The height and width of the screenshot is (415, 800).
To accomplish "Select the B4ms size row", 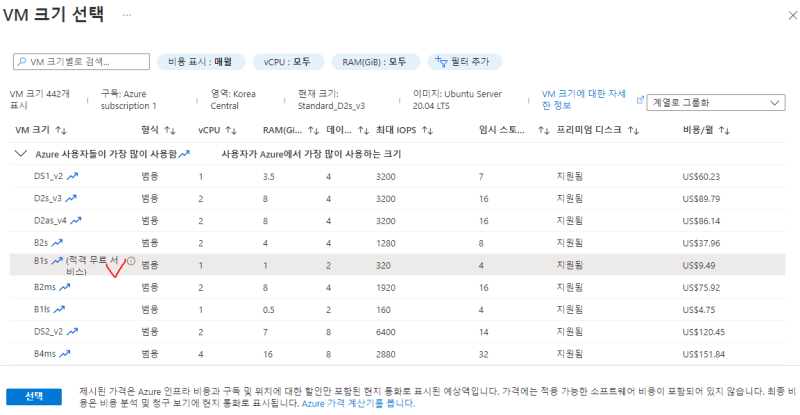I will click(x=397, y=354).
